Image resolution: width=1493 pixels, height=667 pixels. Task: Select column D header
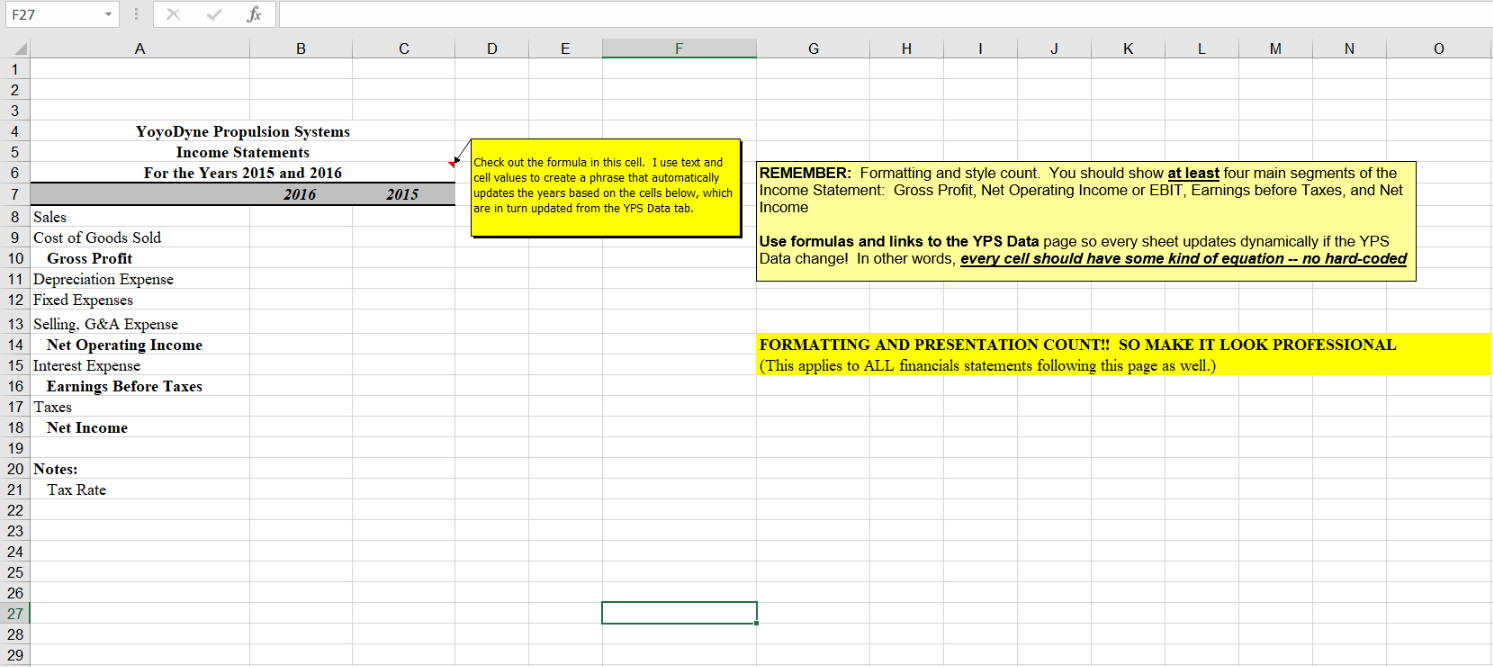coord(491,48)
